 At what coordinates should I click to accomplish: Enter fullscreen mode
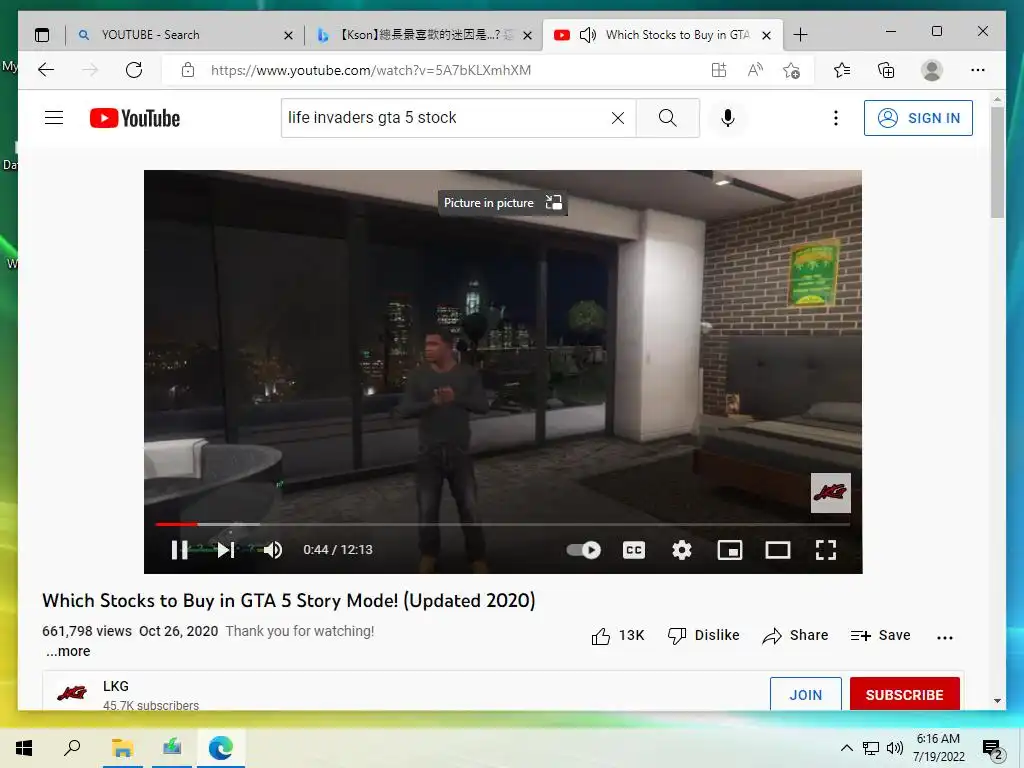coord(826,550)
